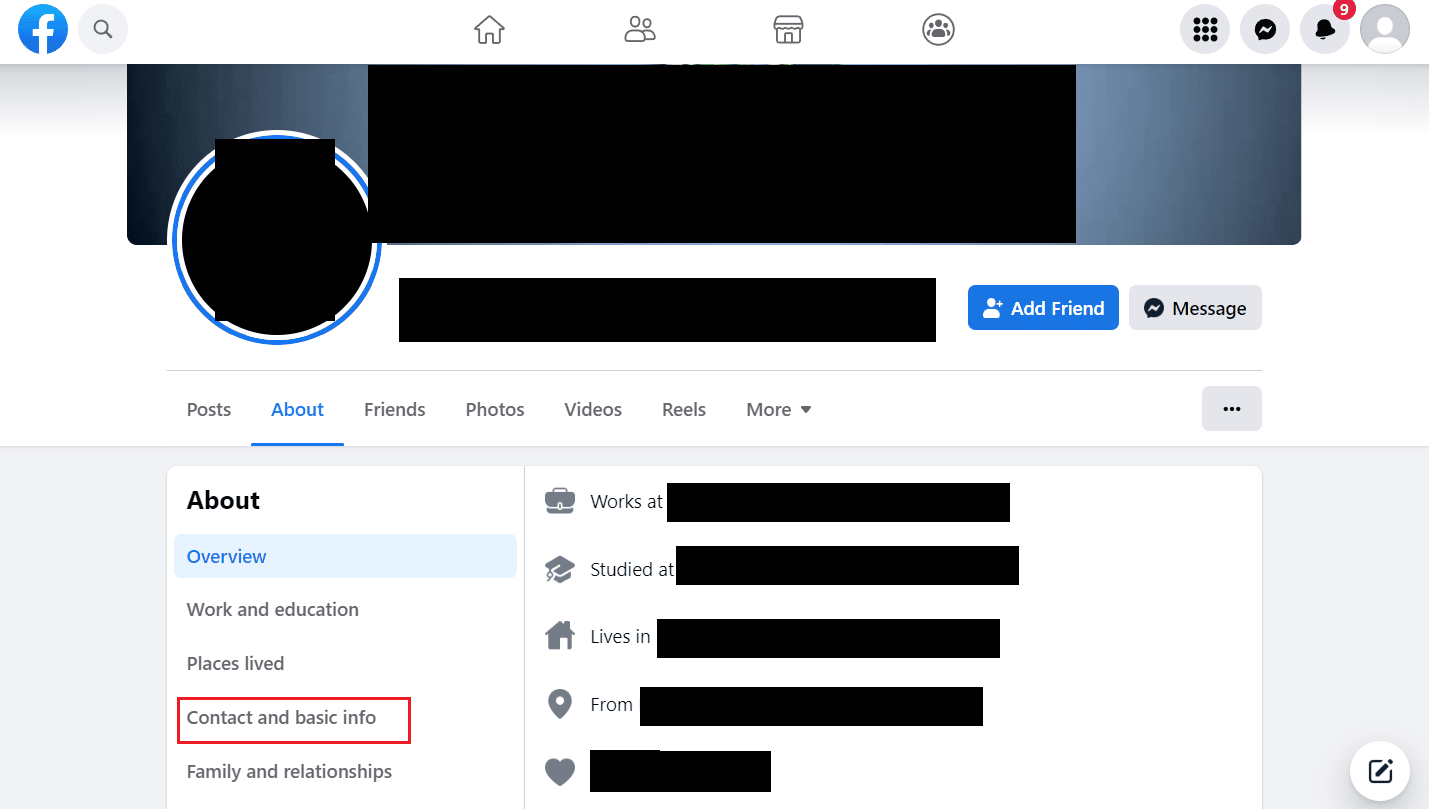Viewport: 1429px width, 809px height.
Task: Open Facebook home feed via Home icon
Action: pos(489,30)
